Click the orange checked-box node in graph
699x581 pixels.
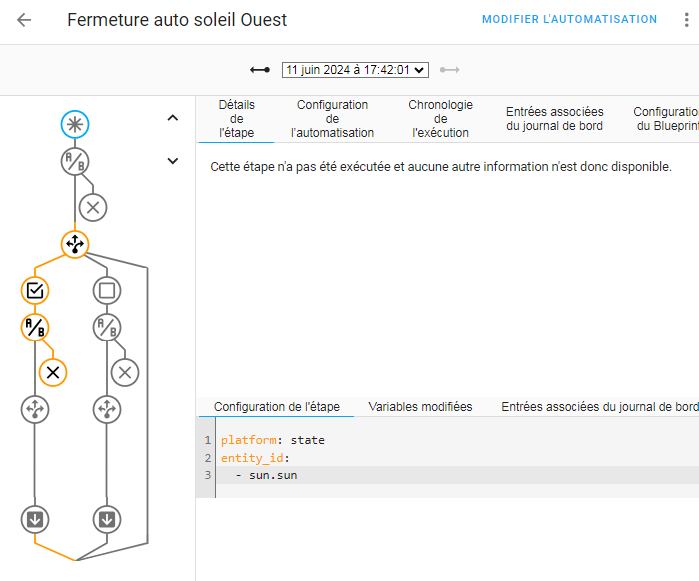tap(35, 291)
